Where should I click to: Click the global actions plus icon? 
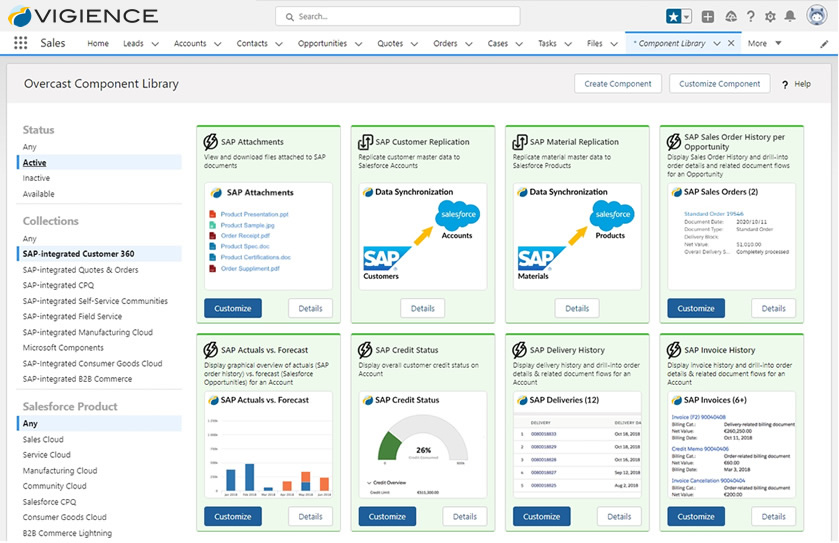[x=707, y=17]
